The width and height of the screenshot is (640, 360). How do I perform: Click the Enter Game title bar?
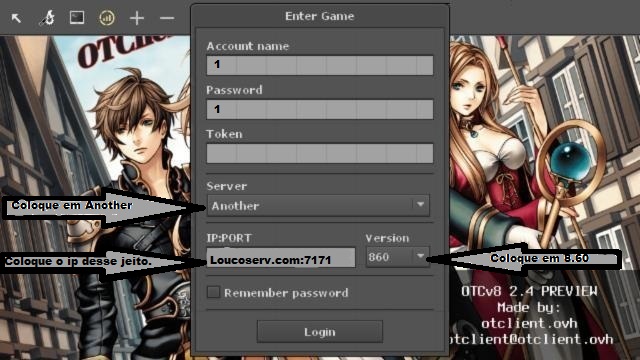coord(320,16)
